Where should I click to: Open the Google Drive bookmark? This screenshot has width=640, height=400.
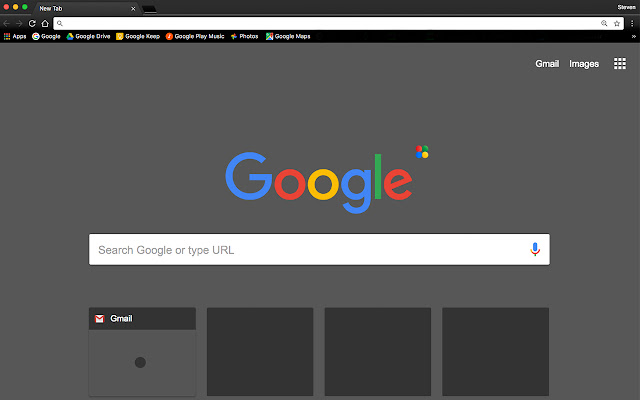tap(88, 36)
